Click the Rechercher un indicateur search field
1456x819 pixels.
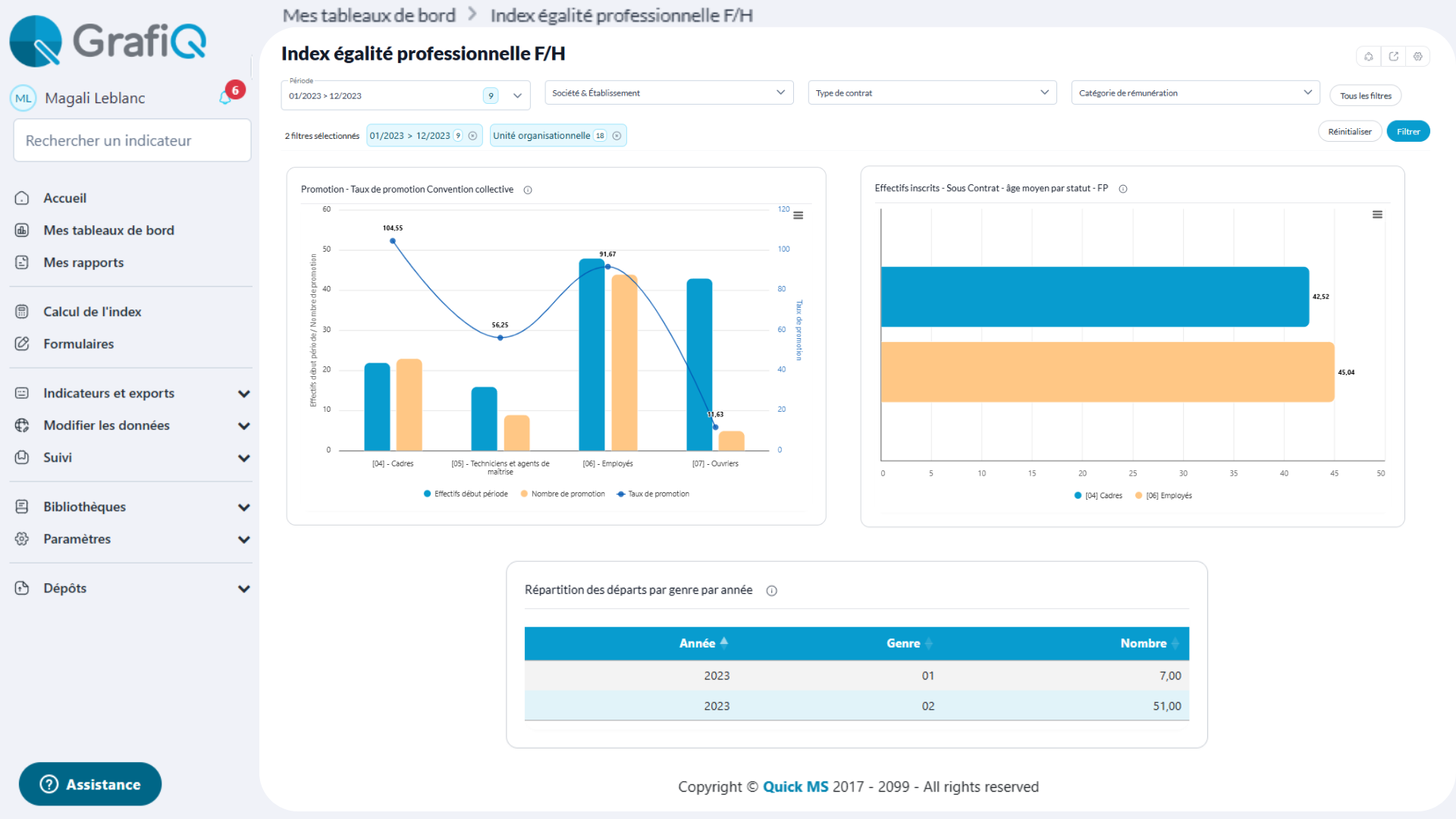pos(132,140)
